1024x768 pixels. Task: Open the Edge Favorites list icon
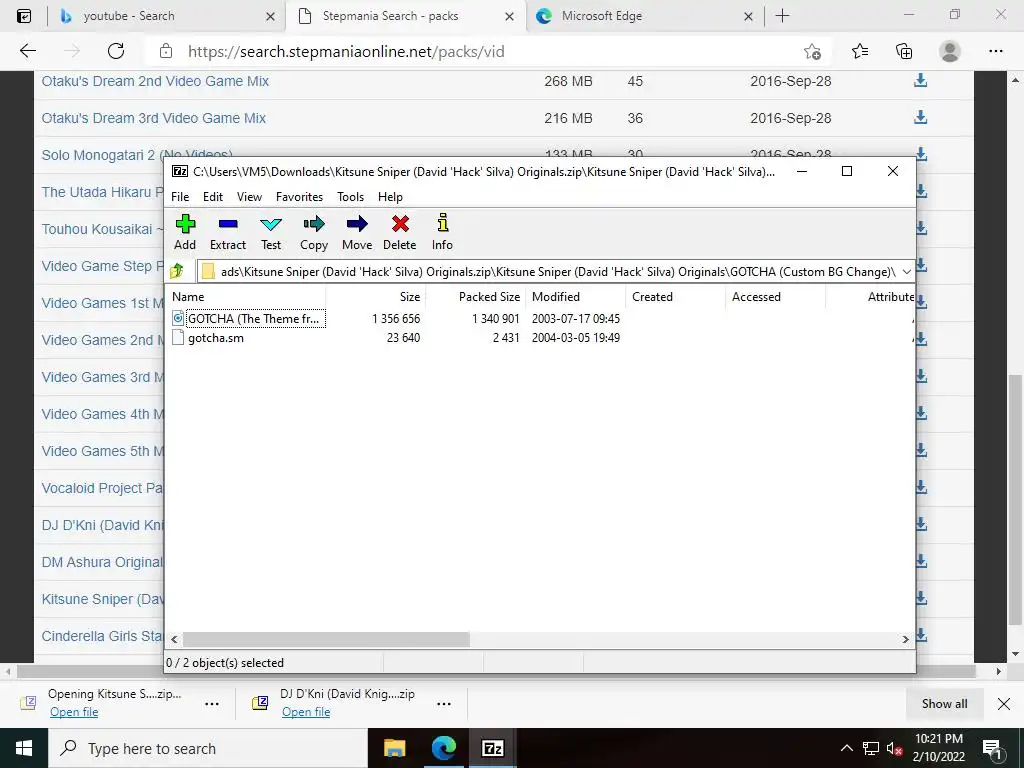tap(860, 51)
